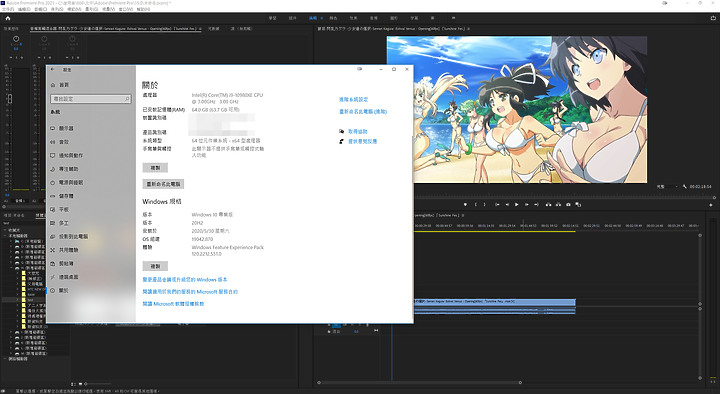Open change product key or upgrade Windows link
The width and height of the screenshot is (720, 394).
185,280
